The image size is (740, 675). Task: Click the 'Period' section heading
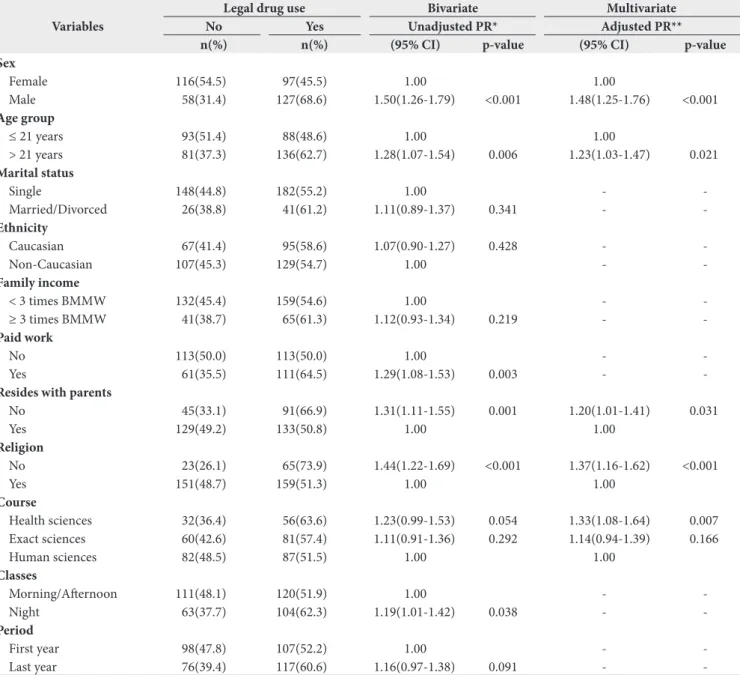pyautogui.click(x=17, y=631)
